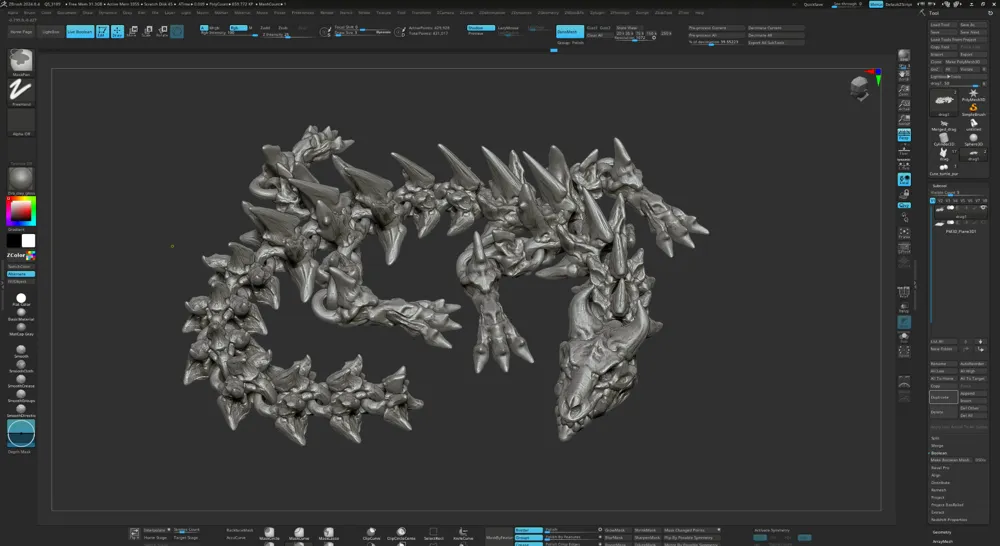The height and width of the screenshot is (546, 1000).
Task: Open the Transform menu
Action: coord(421,13)
